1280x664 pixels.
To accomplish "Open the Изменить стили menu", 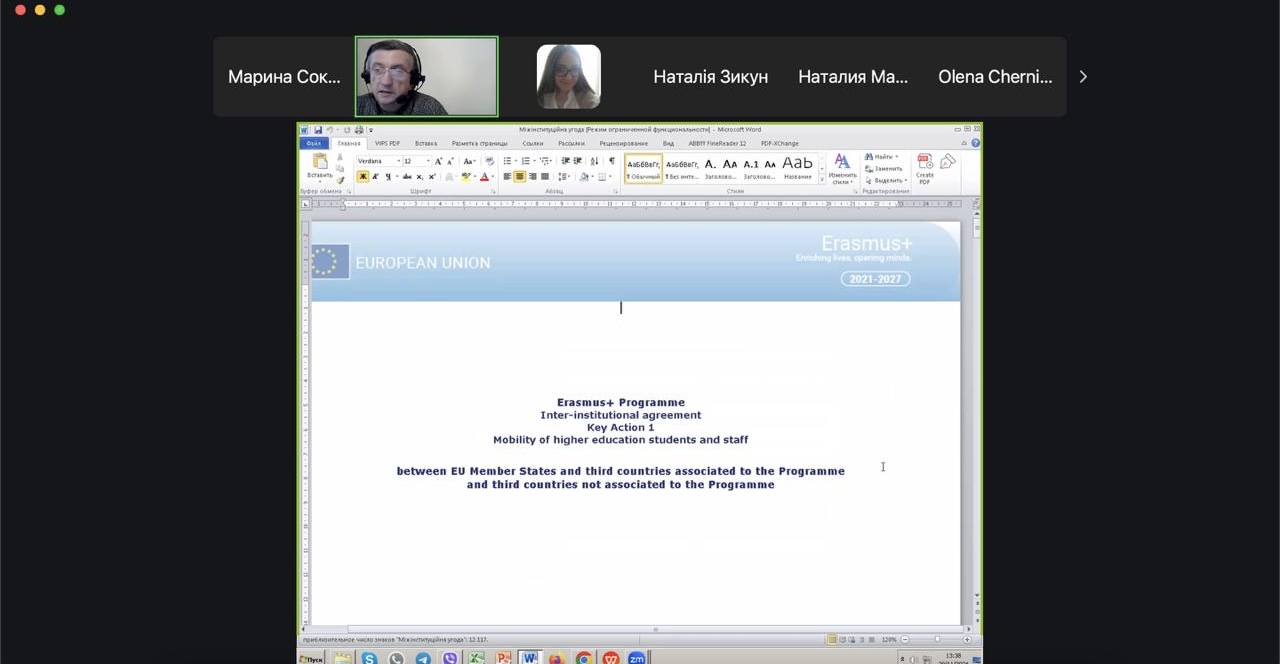I will tap(843, 168).
